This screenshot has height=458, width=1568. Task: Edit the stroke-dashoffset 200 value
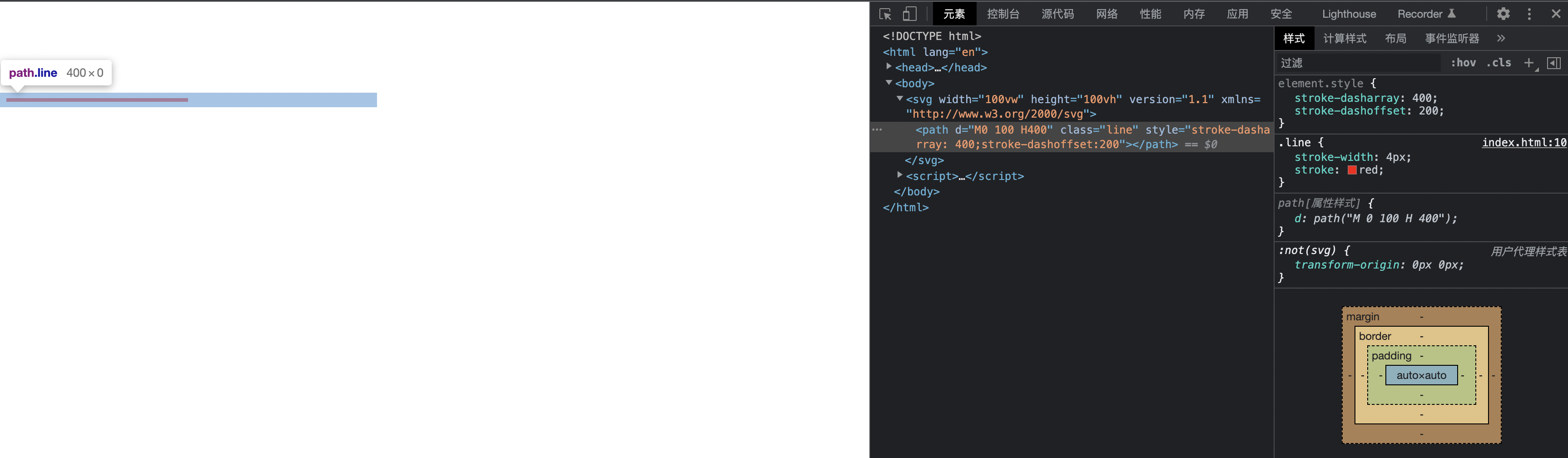tap(1429, 111)
